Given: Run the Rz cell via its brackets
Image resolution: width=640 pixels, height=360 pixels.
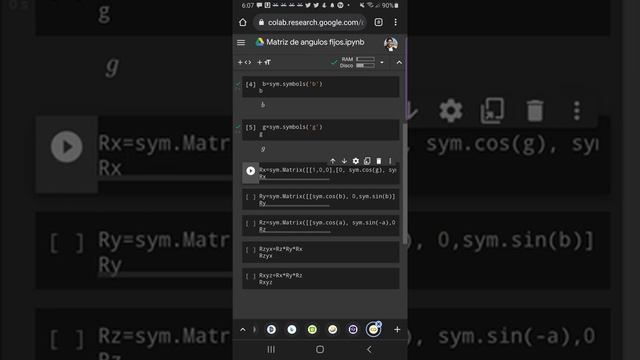Looking at the screenshot, I should (x=251, y=223).
